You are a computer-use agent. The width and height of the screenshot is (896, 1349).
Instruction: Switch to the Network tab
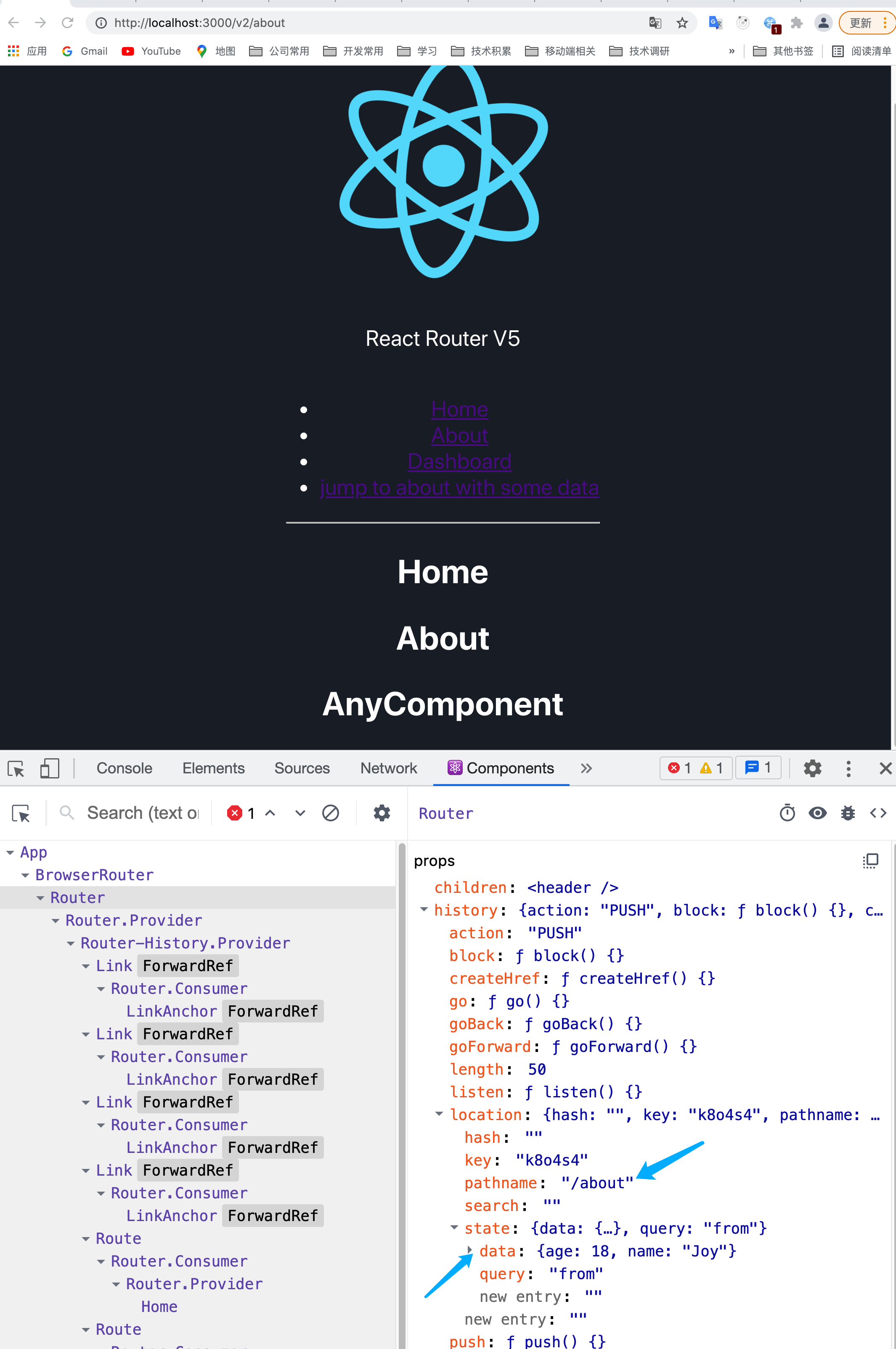tap(389, 768)
